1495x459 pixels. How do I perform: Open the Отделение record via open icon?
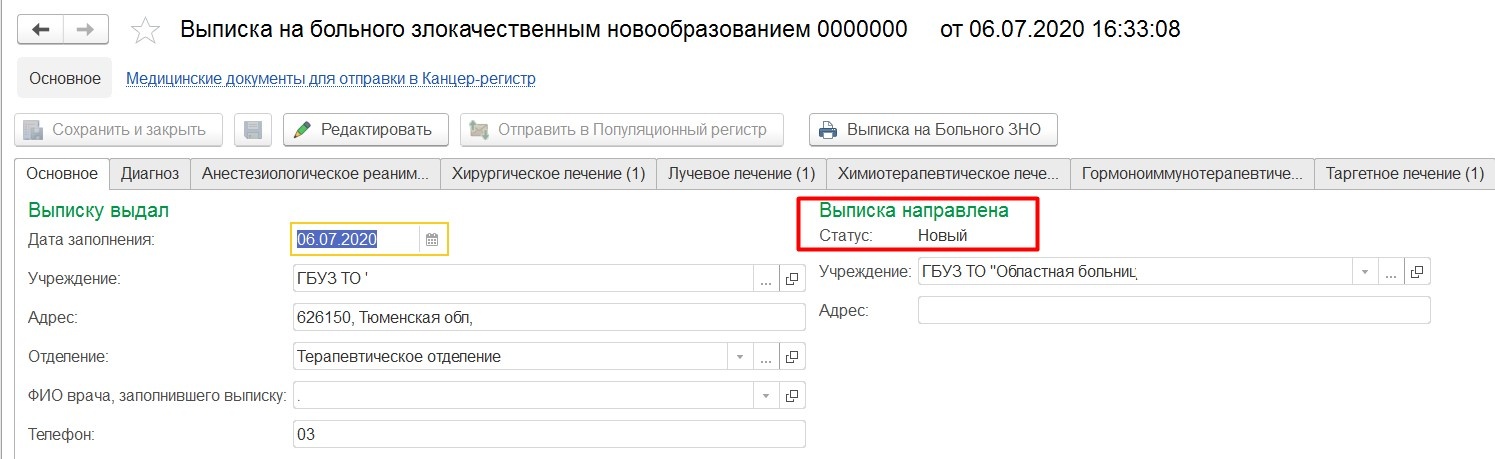[x=792, y=356]
